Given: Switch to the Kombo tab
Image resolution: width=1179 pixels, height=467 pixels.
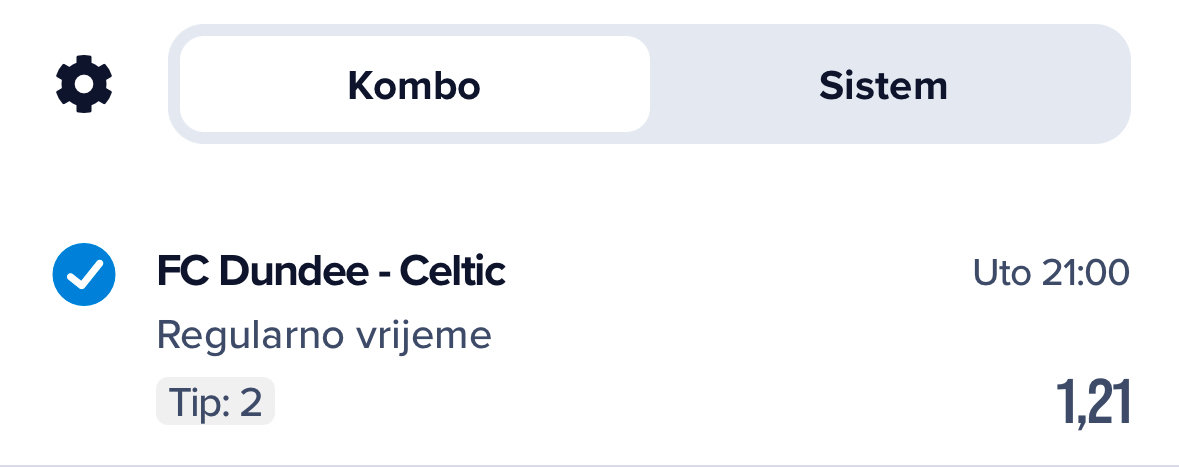Looking at the screenshot, I should click(x=414, y=85).
